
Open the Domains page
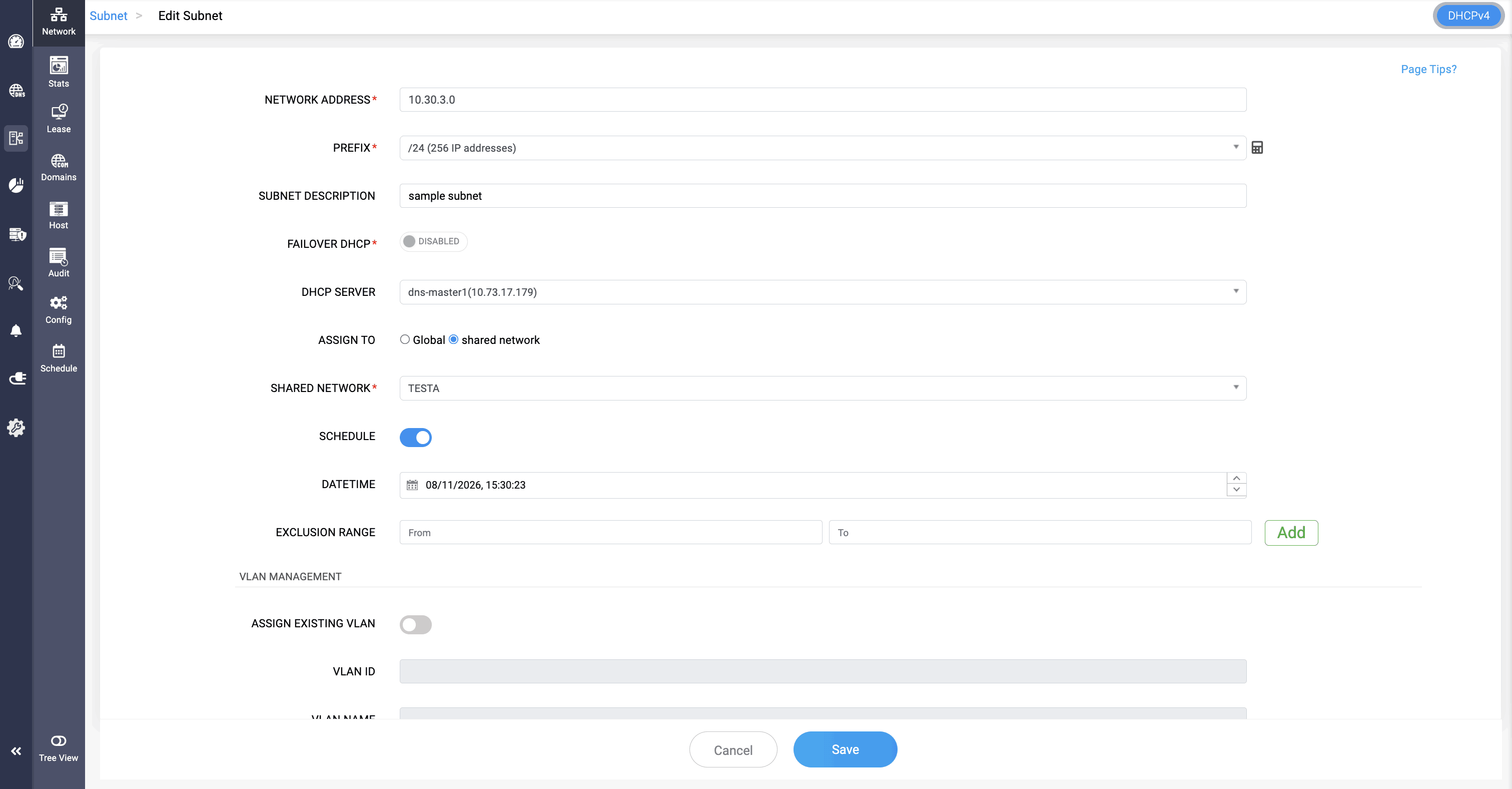click(59, 167)
